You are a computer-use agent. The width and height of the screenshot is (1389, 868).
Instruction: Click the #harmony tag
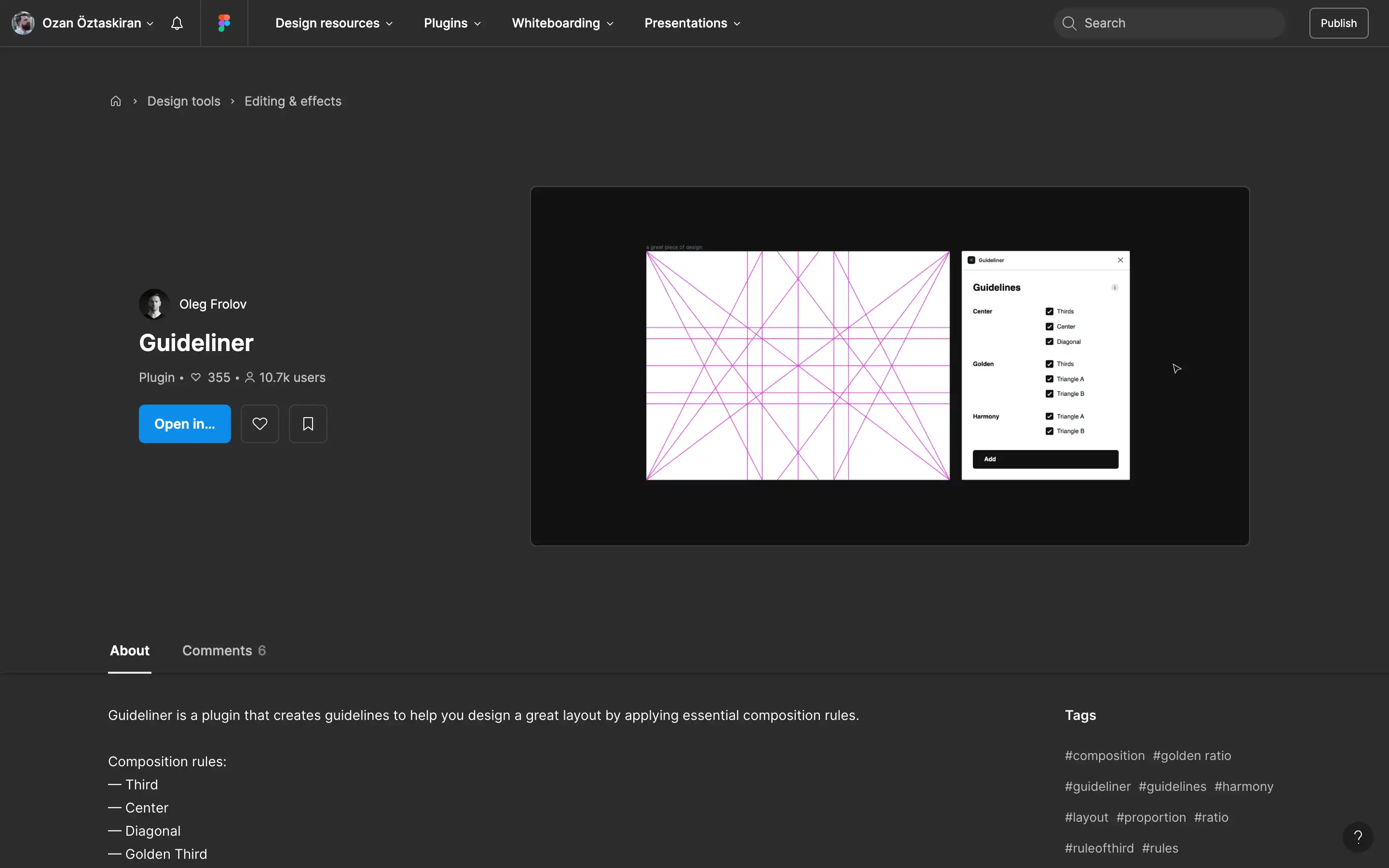pos(1244,787)
